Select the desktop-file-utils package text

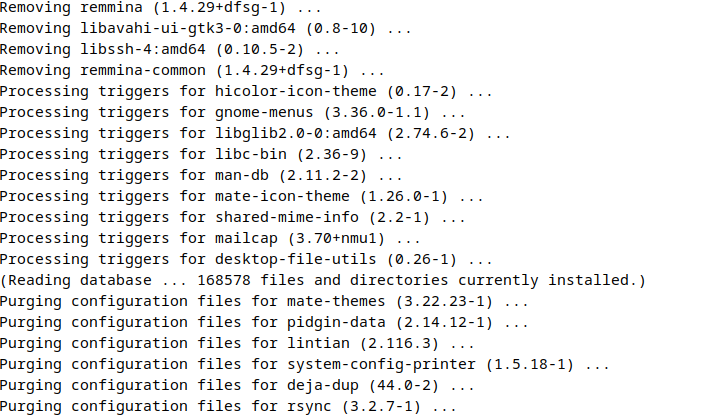click(x=295, y=260)
